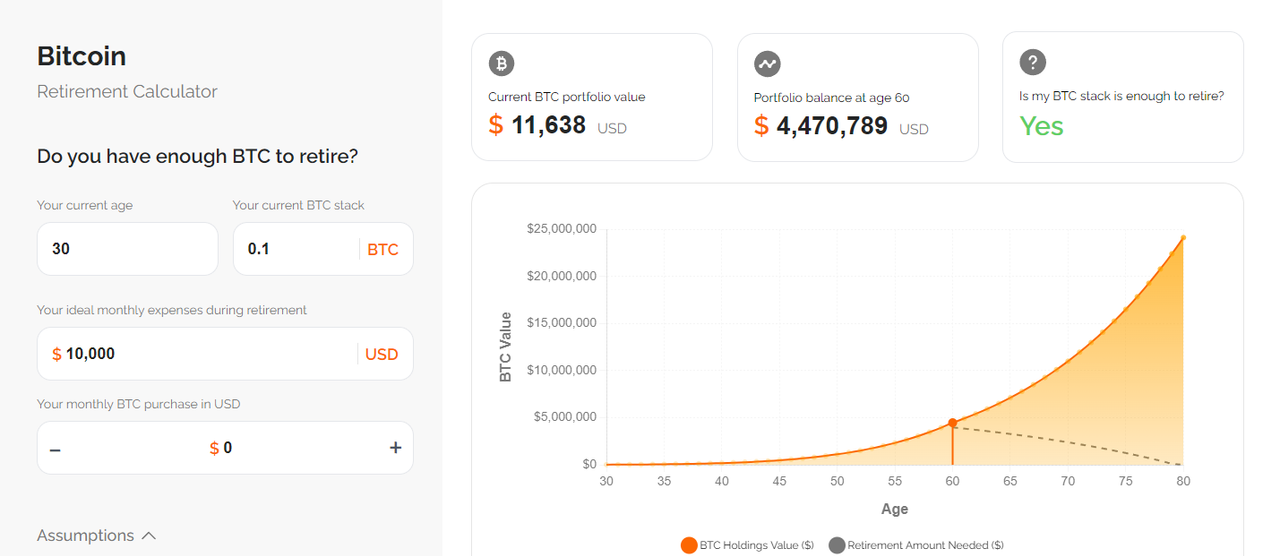
Task: Click the orange BTC unit label
Action: pyautogui.click(x=383, y=249)
